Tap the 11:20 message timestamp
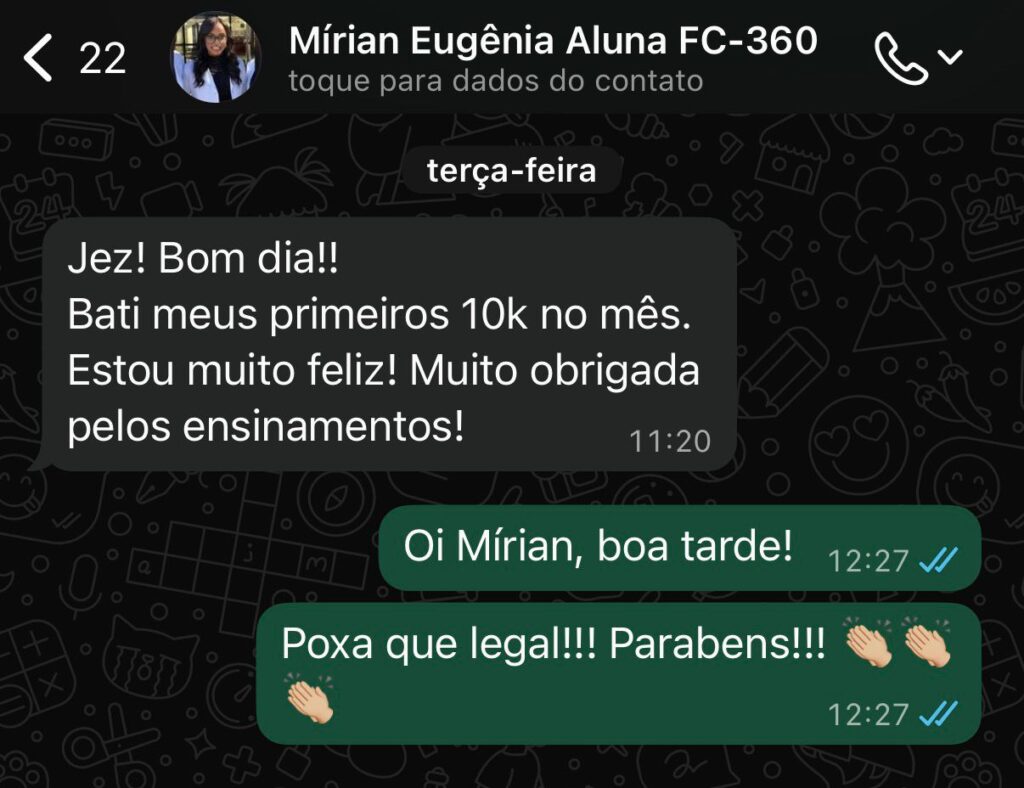Viewport: 1024px width, 788px height. click(x=669, y=442)
